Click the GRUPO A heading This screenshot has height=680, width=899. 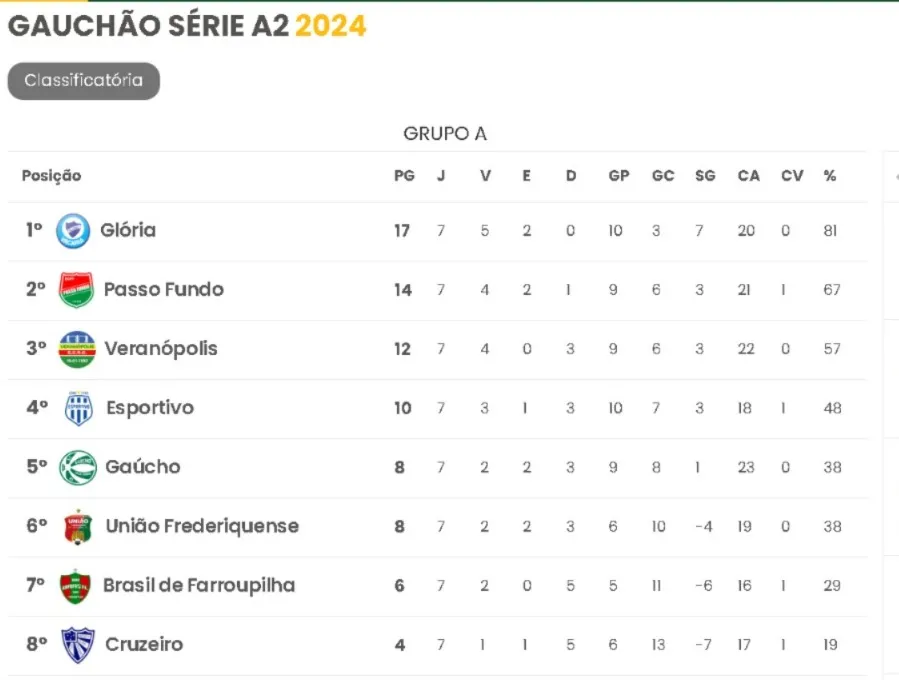tap(445, 134)
